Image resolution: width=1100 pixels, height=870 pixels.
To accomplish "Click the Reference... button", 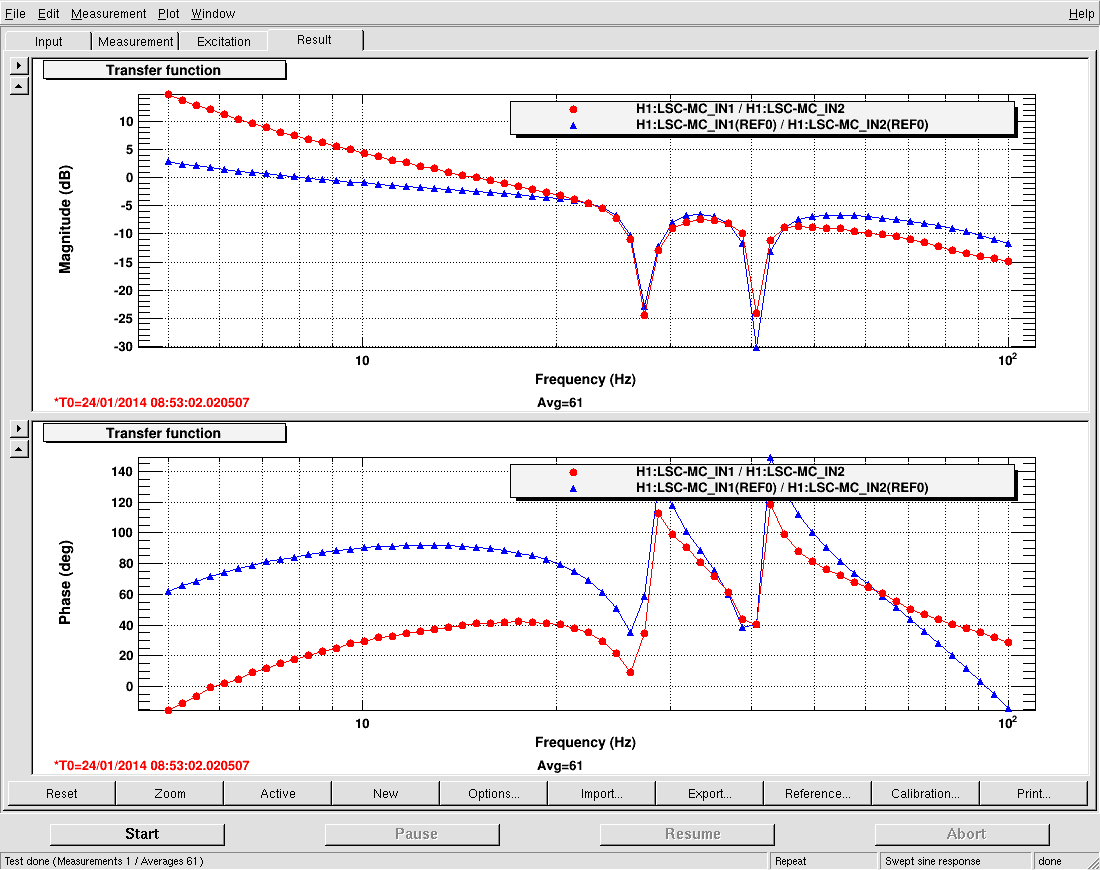I will [817, 793].
